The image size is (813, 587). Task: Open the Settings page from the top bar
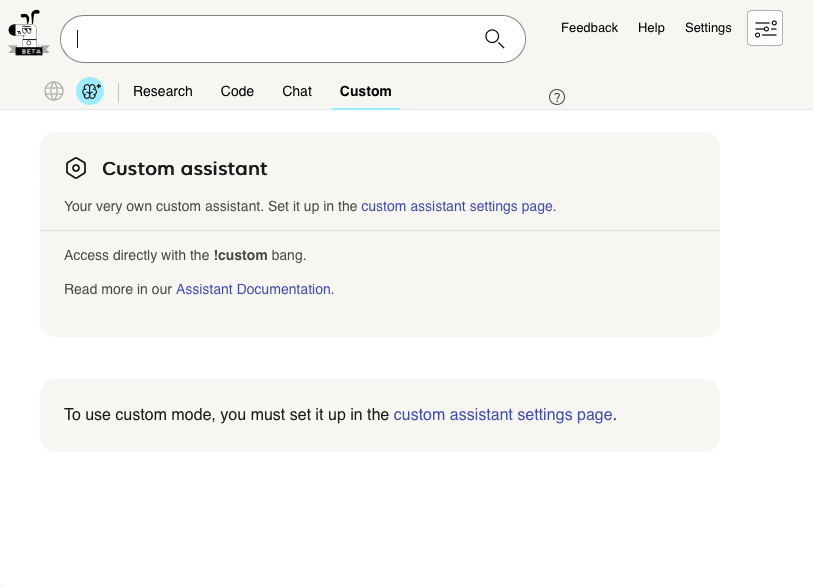click(x=708, y=27)
